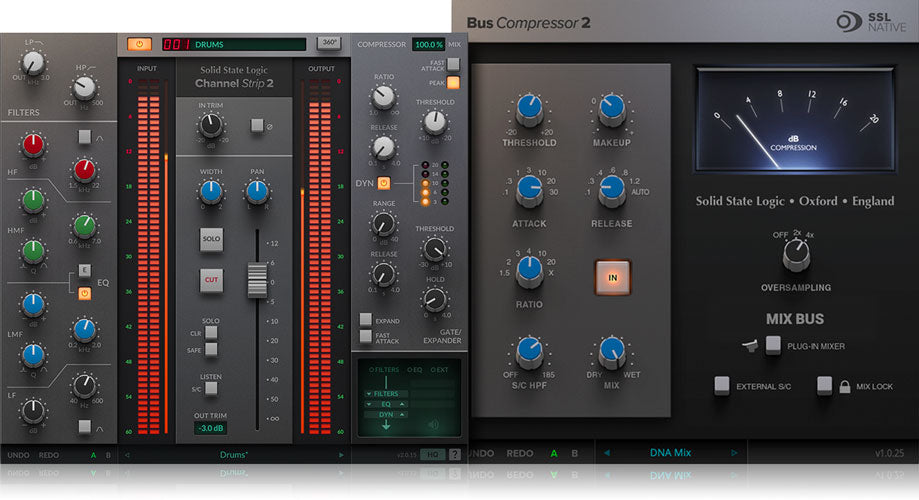Toggle the LISTEN S/C button
This screenshot has height=500, width=919.
[x=211, y=388]
